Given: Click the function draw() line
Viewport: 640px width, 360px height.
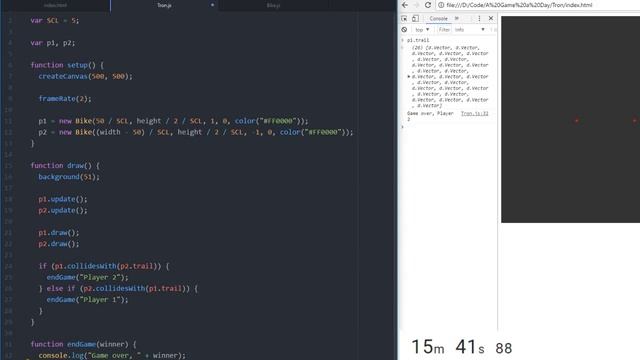Looking at the screenshot, I should tap(65, 165).
